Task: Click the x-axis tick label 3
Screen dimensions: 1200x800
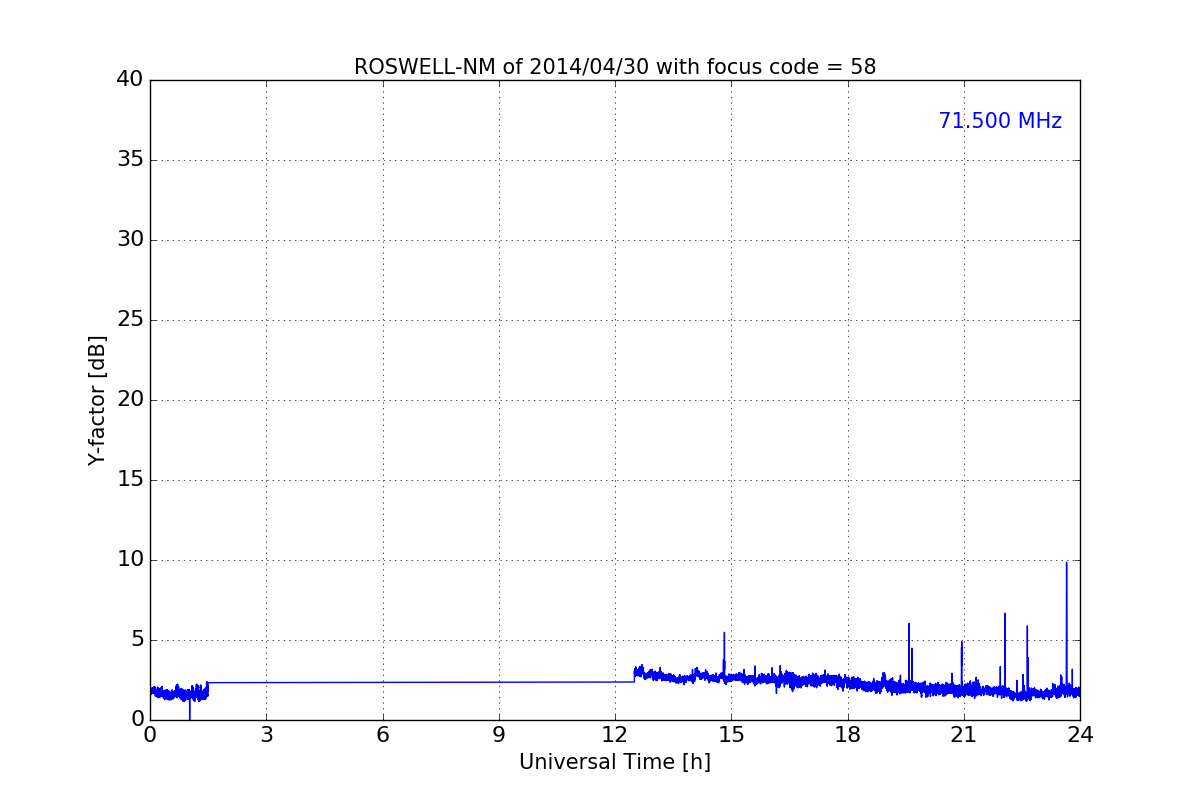Action: click(266, 735)
